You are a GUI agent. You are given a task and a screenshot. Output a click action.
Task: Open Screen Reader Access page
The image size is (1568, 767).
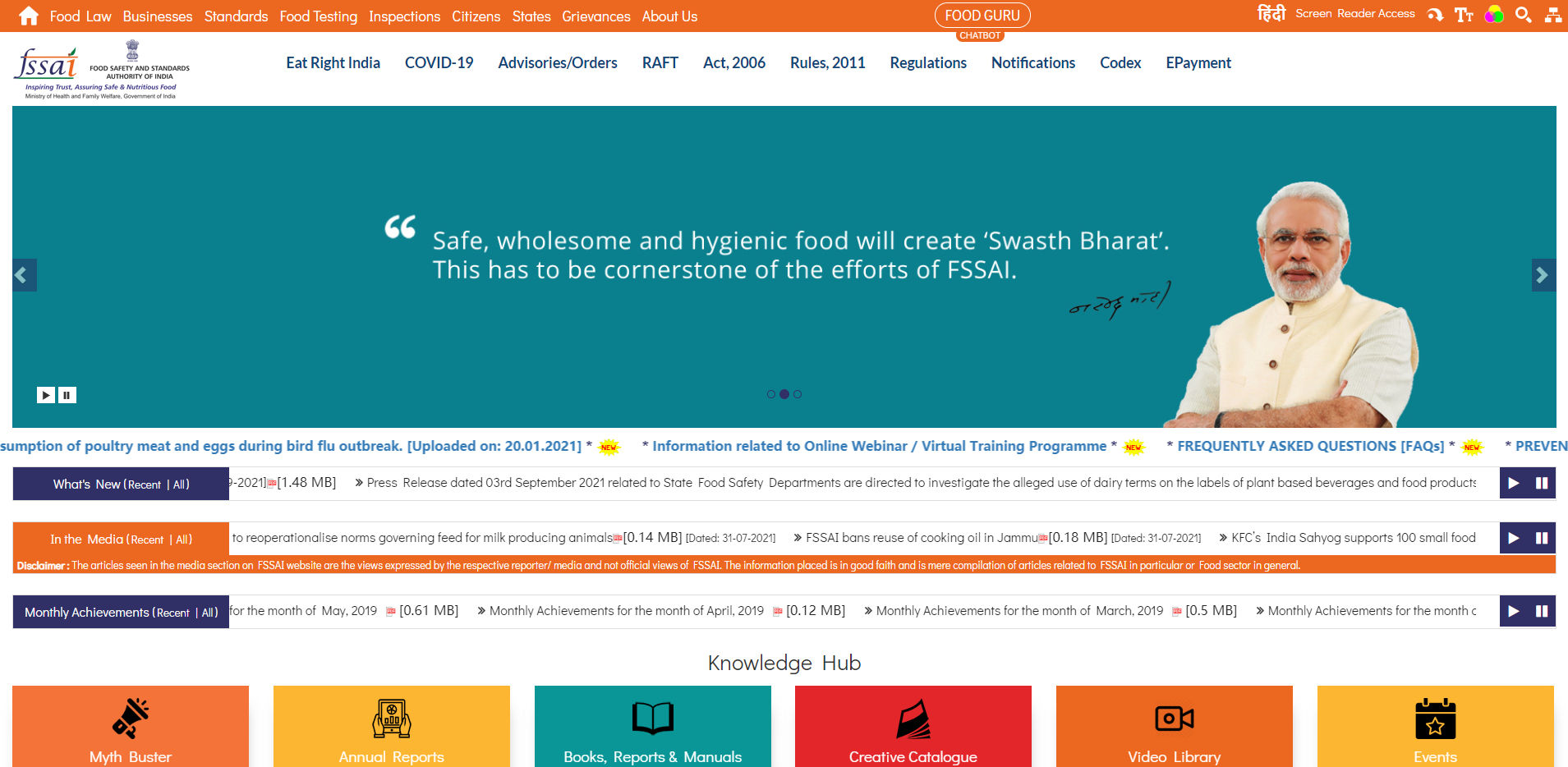pyautogui.click(x=1355, y=14)
